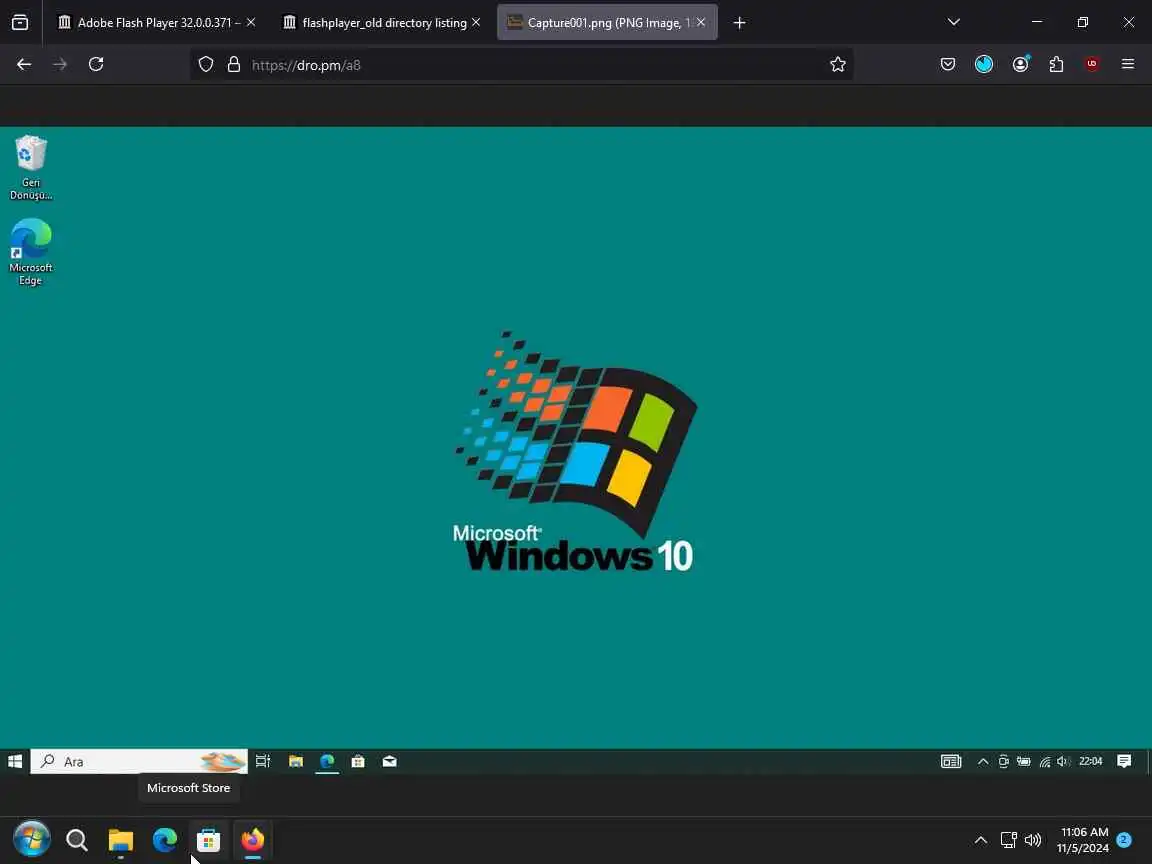The height and width of the screenshot is (864, 1152).
Task: View site security lock information
Action: click(234, 65)
